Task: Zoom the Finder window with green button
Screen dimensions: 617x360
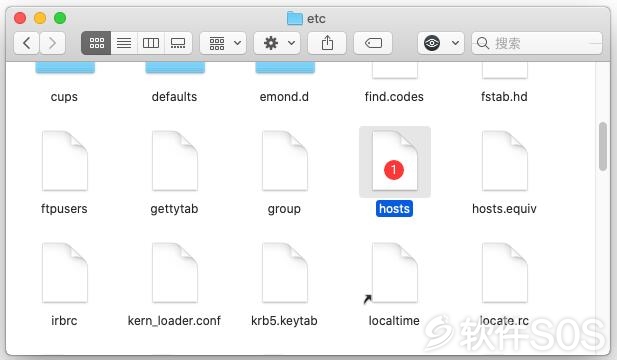Action: [60, 18]
